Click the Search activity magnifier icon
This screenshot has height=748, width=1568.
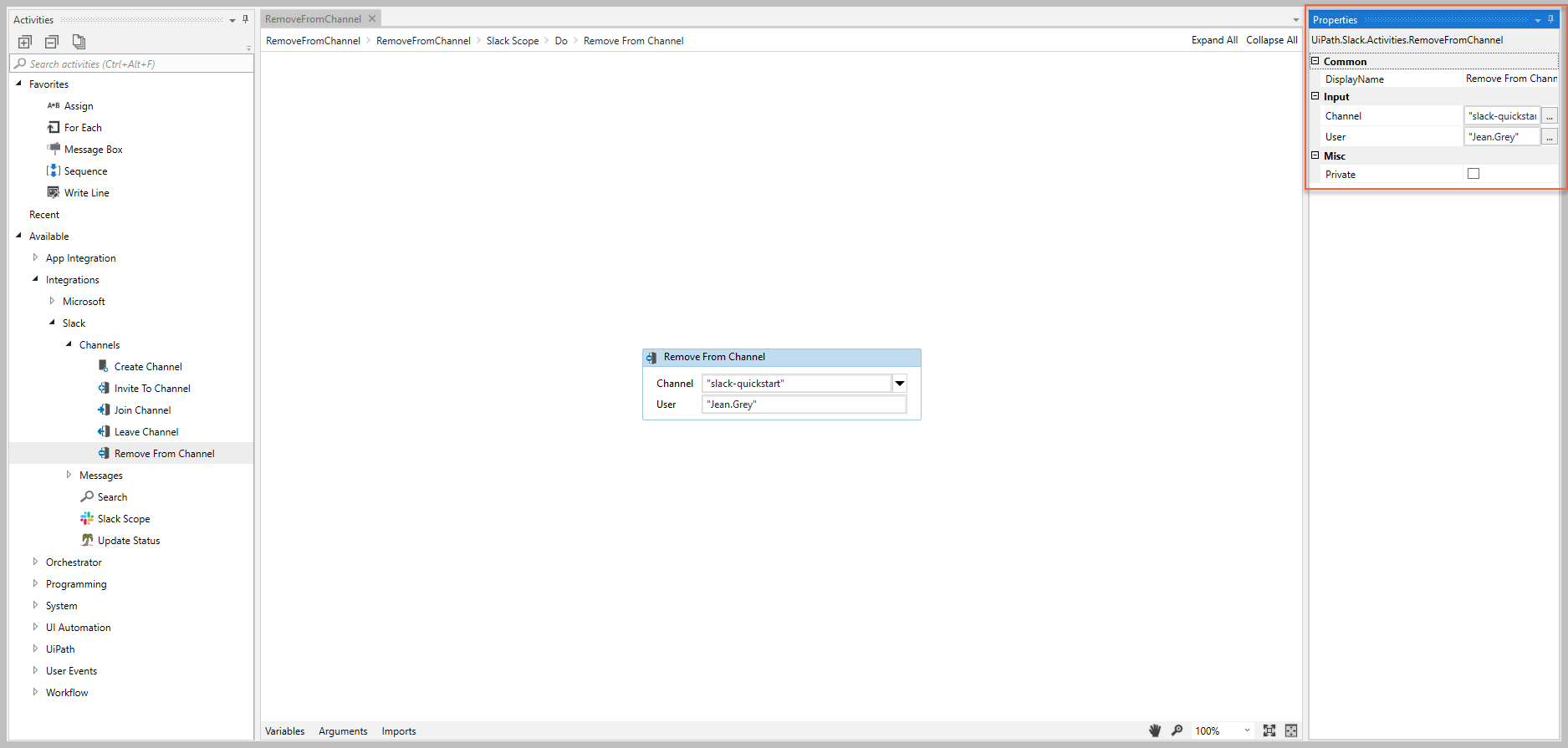point(87,496)
